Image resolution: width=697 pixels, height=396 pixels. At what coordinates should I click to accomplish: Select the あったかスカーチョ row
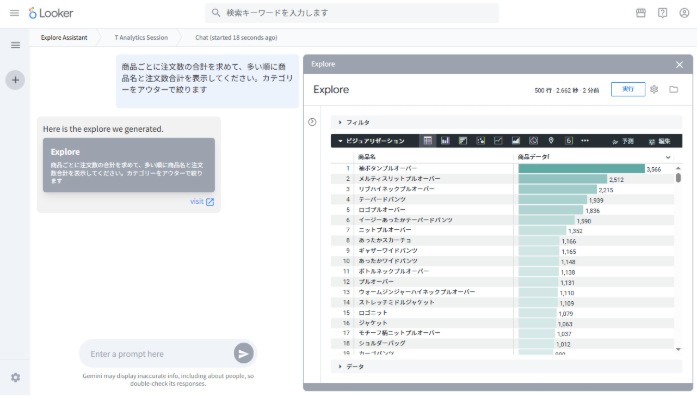coord(502,240)
